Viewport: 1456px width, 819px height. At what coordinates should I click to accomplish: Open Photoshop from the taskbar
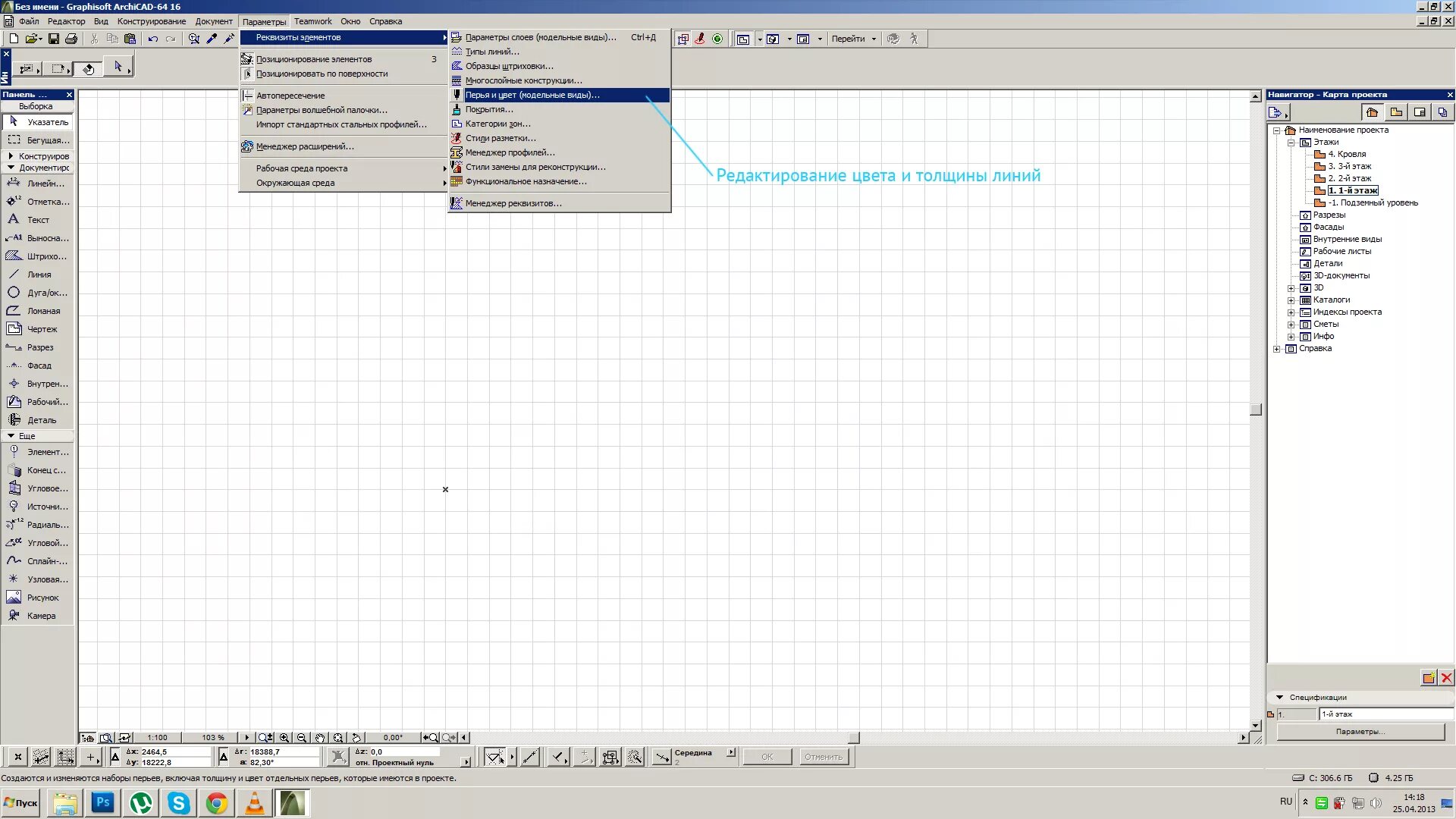tap(103, 802)
